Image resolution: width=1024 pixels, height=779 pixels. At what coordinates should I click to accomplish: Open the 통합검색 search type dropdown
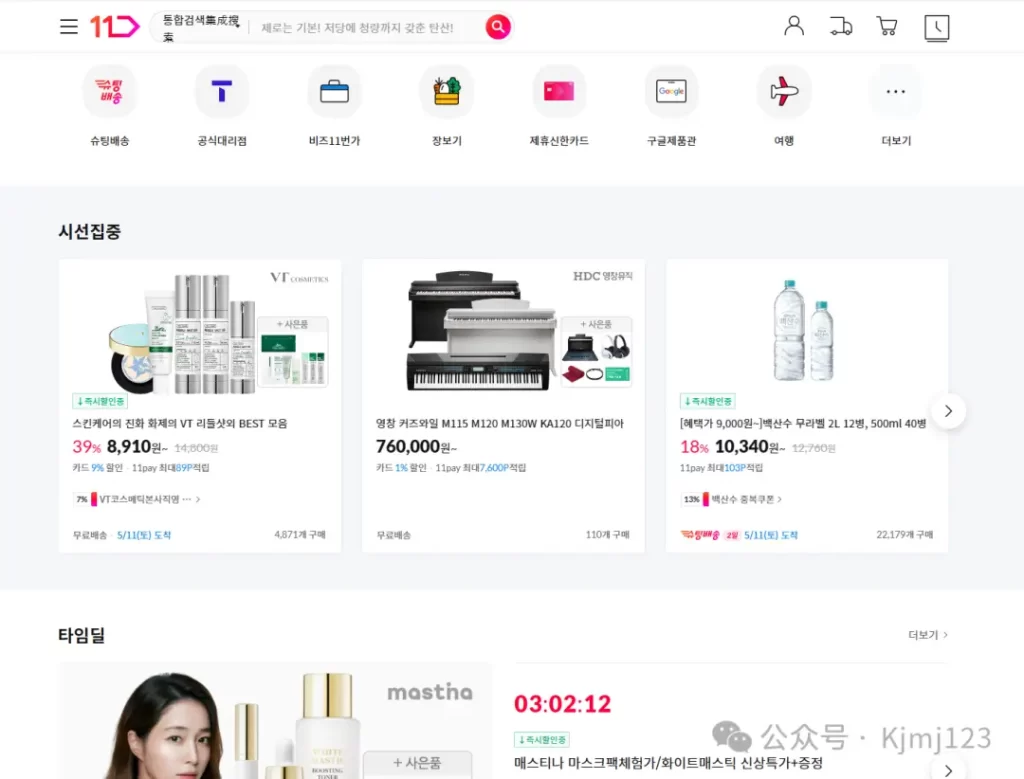(x=201, y=28)
